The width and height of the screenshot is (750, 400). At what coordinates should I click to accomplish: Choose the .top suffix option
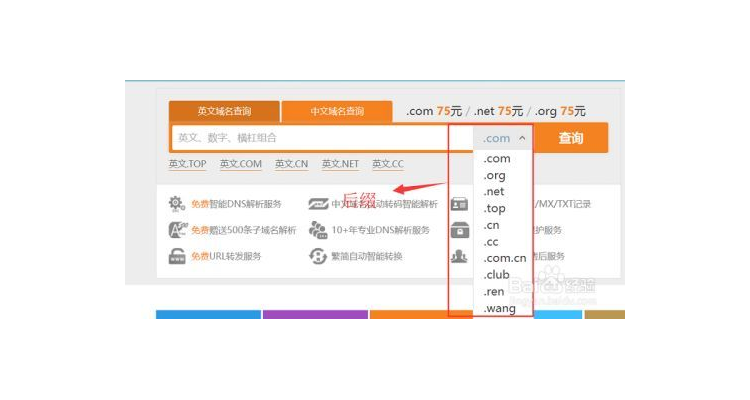click(494, 208)
